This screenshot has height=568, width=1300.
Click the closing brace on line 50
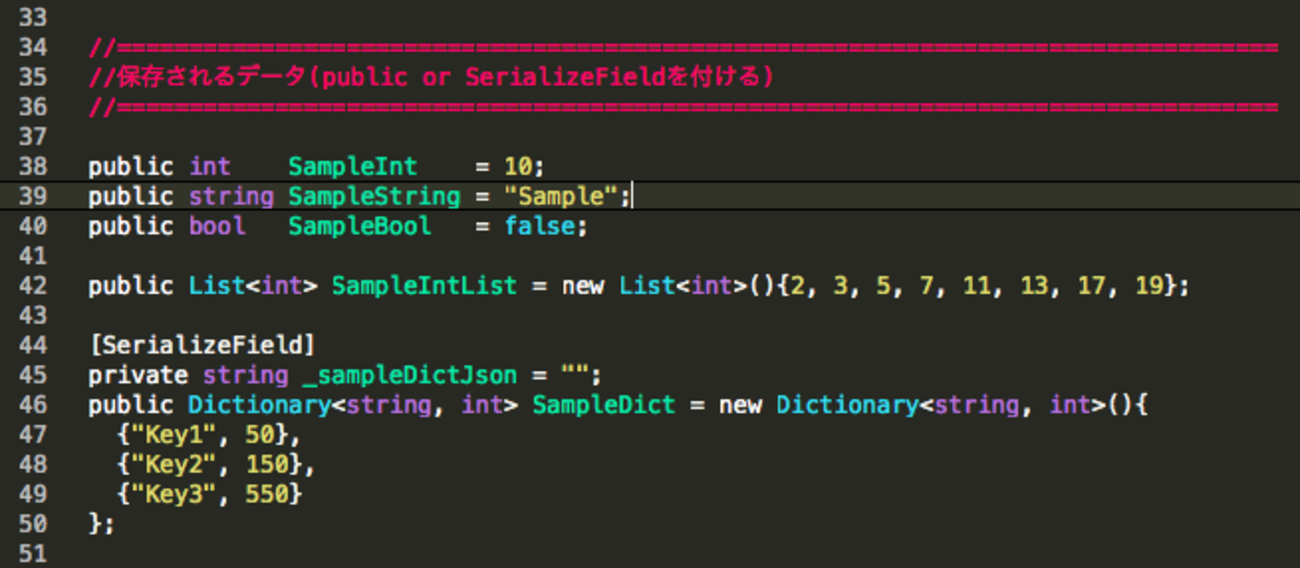(x=95, y=523)
